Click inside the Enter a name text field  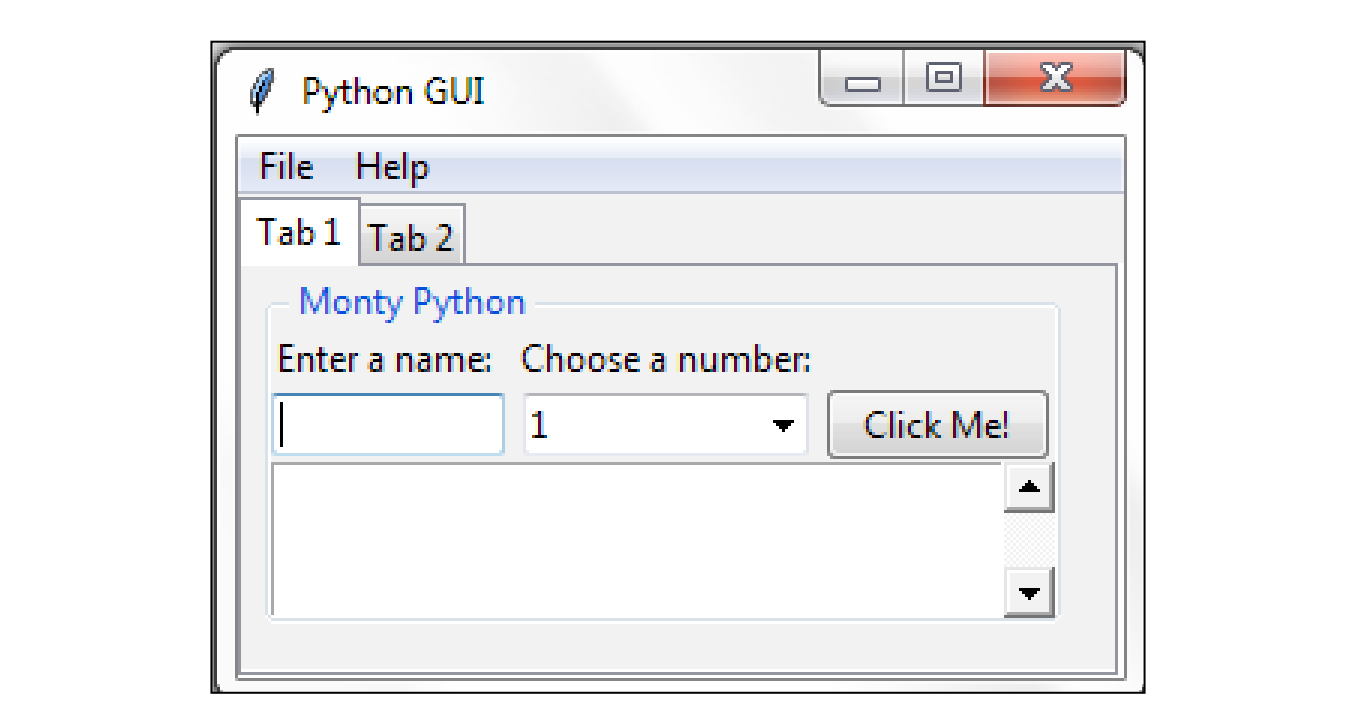tap(387, 424)
